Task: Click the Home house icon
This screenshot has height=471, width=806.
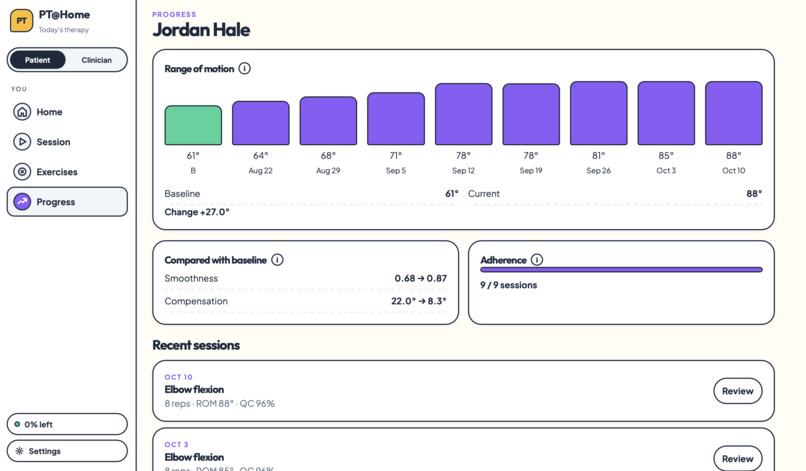Action: point(22,112)
